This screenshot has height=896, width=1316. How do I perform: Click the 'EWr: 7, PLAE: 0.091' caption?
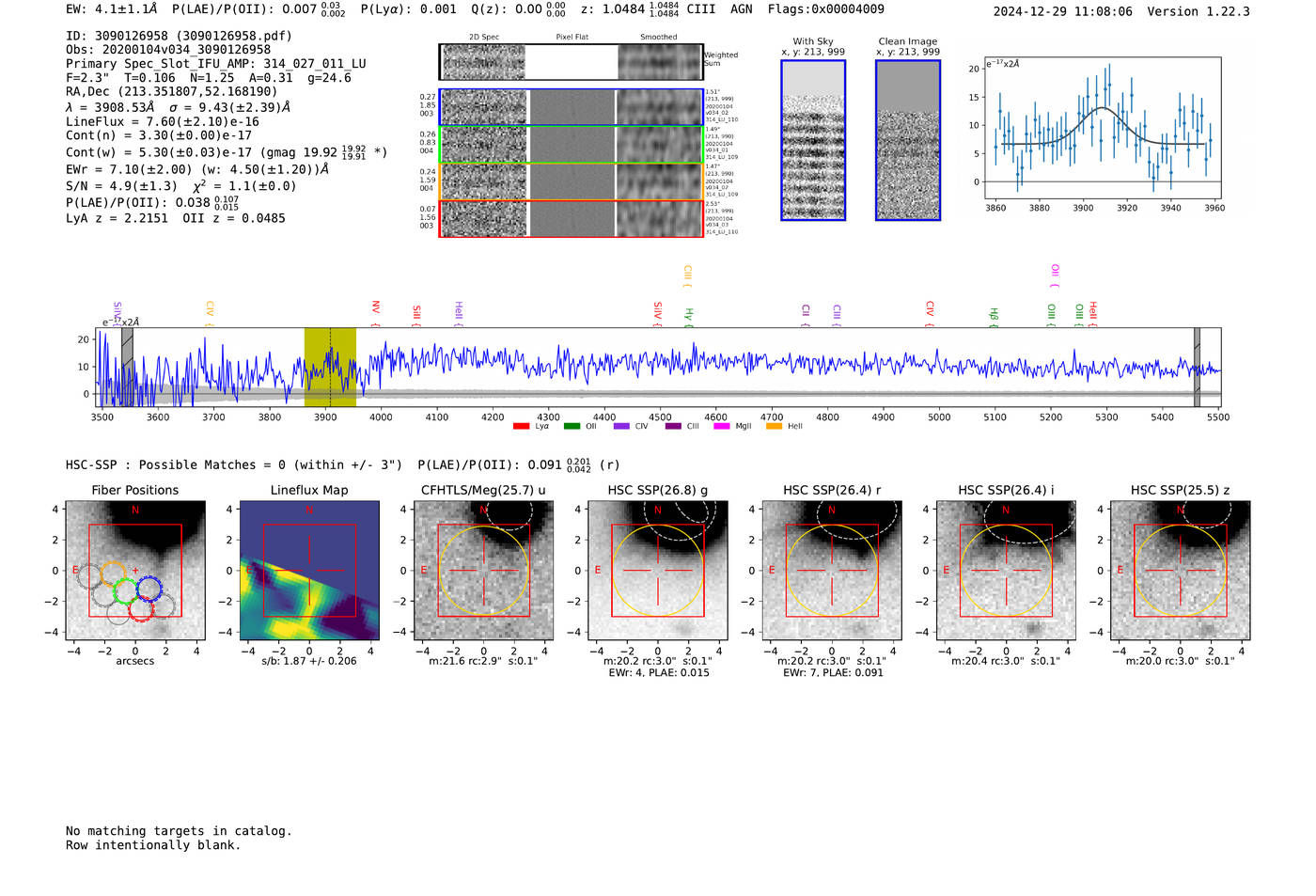point(832,673)
